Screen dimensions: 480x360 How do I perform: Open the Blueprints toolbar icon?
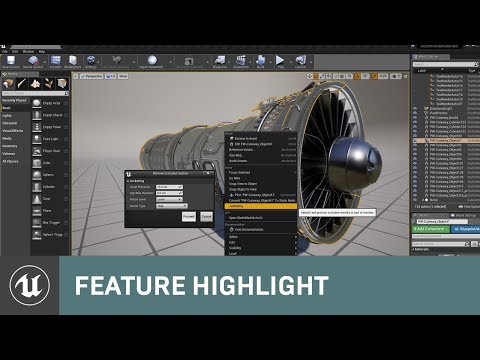[220, 60]
